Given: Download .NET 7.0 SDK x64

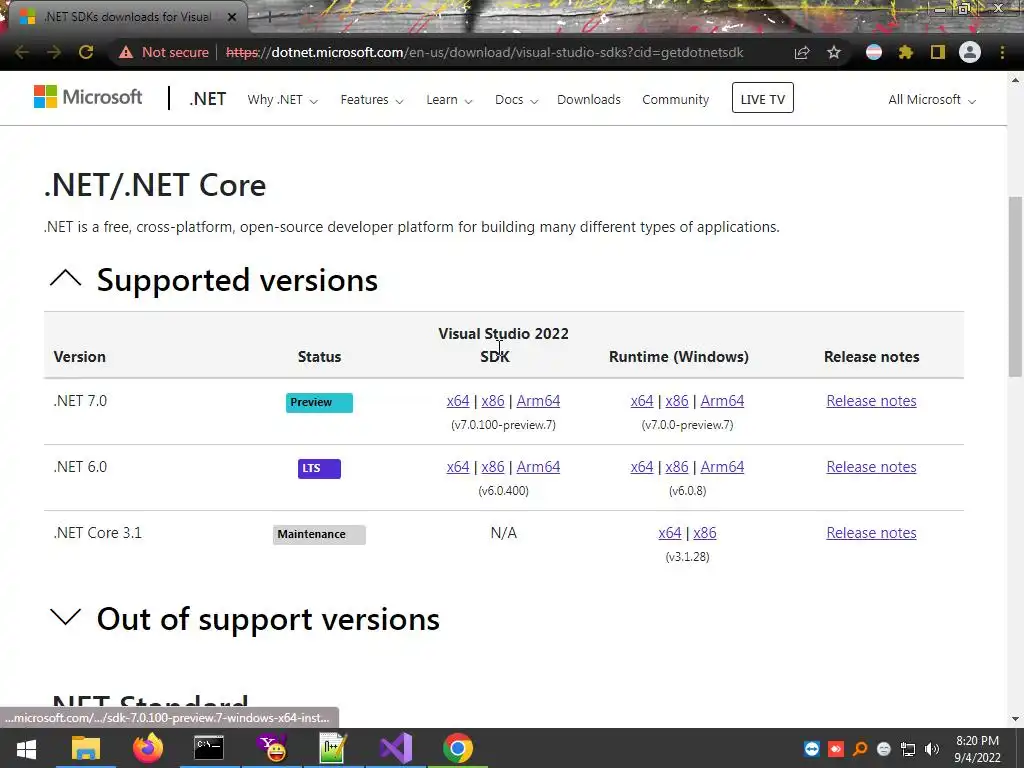Looking at the screenshot, I should 458,401.
